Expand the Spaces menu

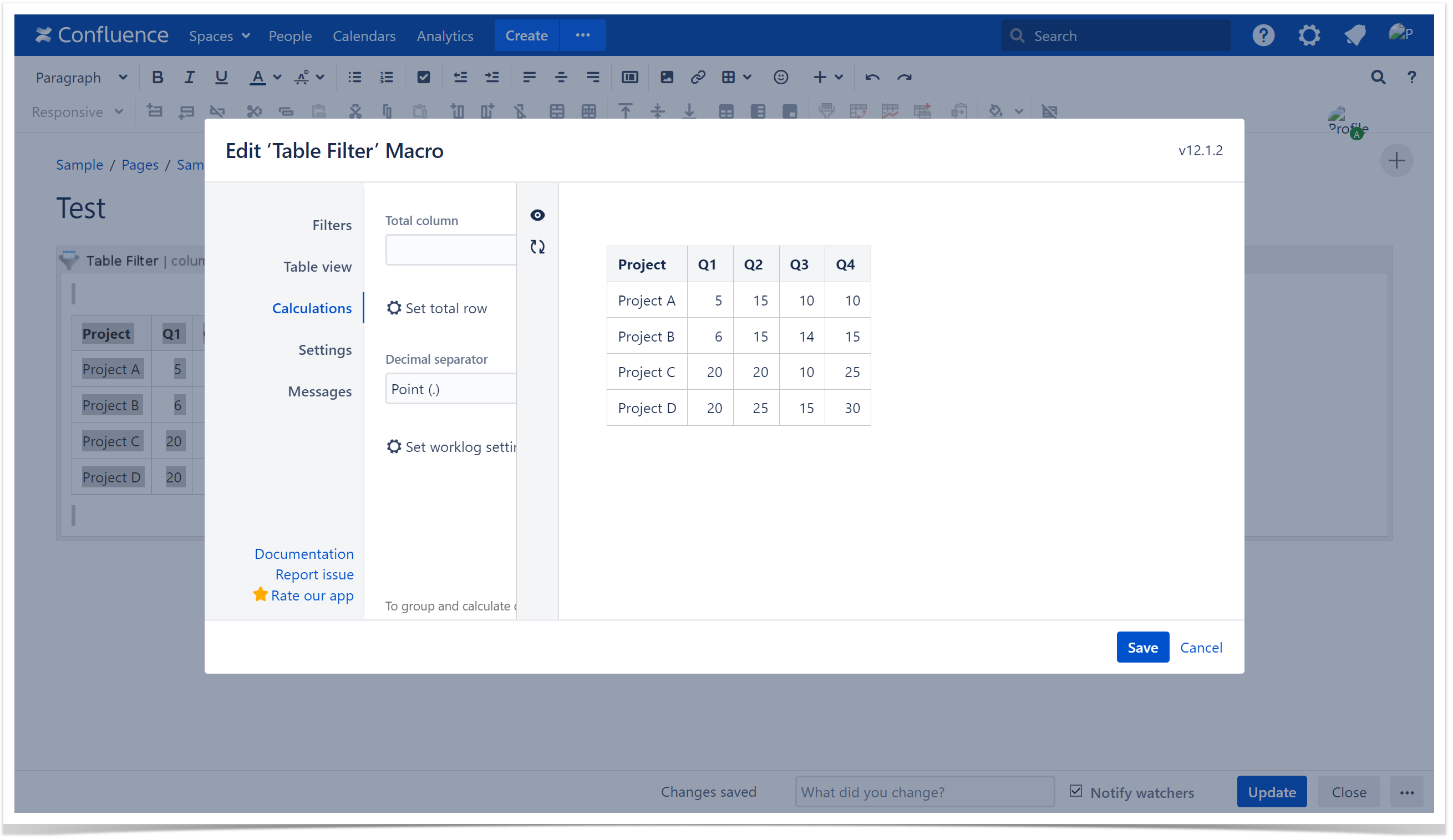219,35
